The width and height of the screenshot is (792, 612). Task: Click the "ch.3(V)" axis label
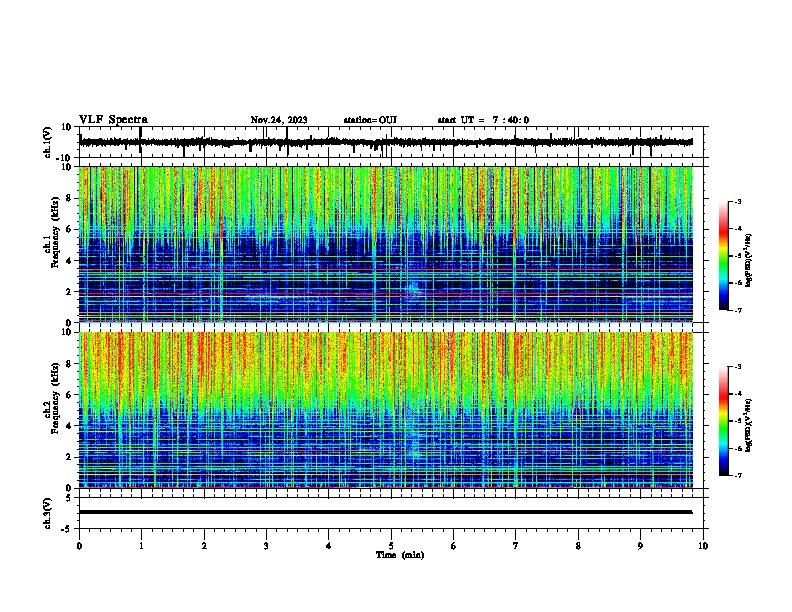click(48, 513)
